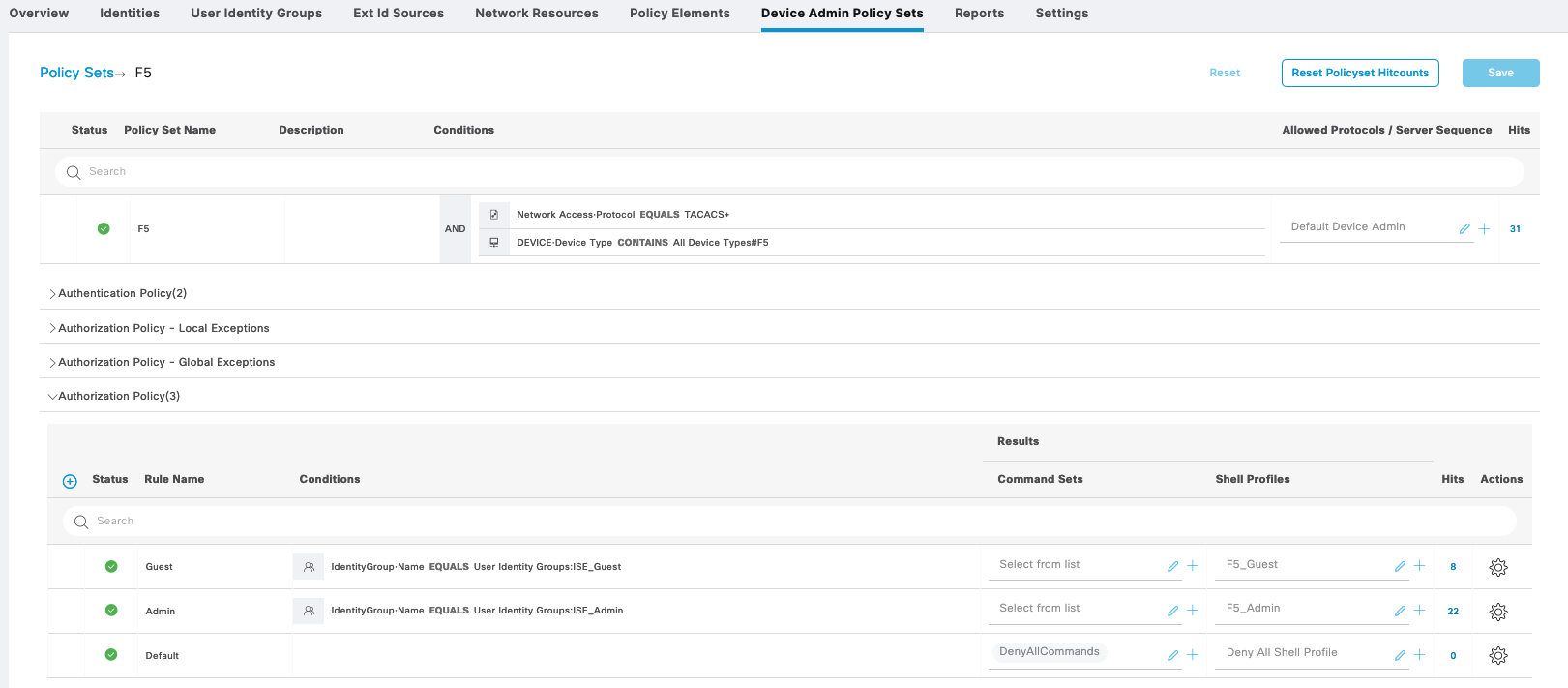Image resolution: width=1568 pixels, height=688 pixels.
Task: Edit DenyAllCommands command set pencil icon
Action: [1172, 655]
